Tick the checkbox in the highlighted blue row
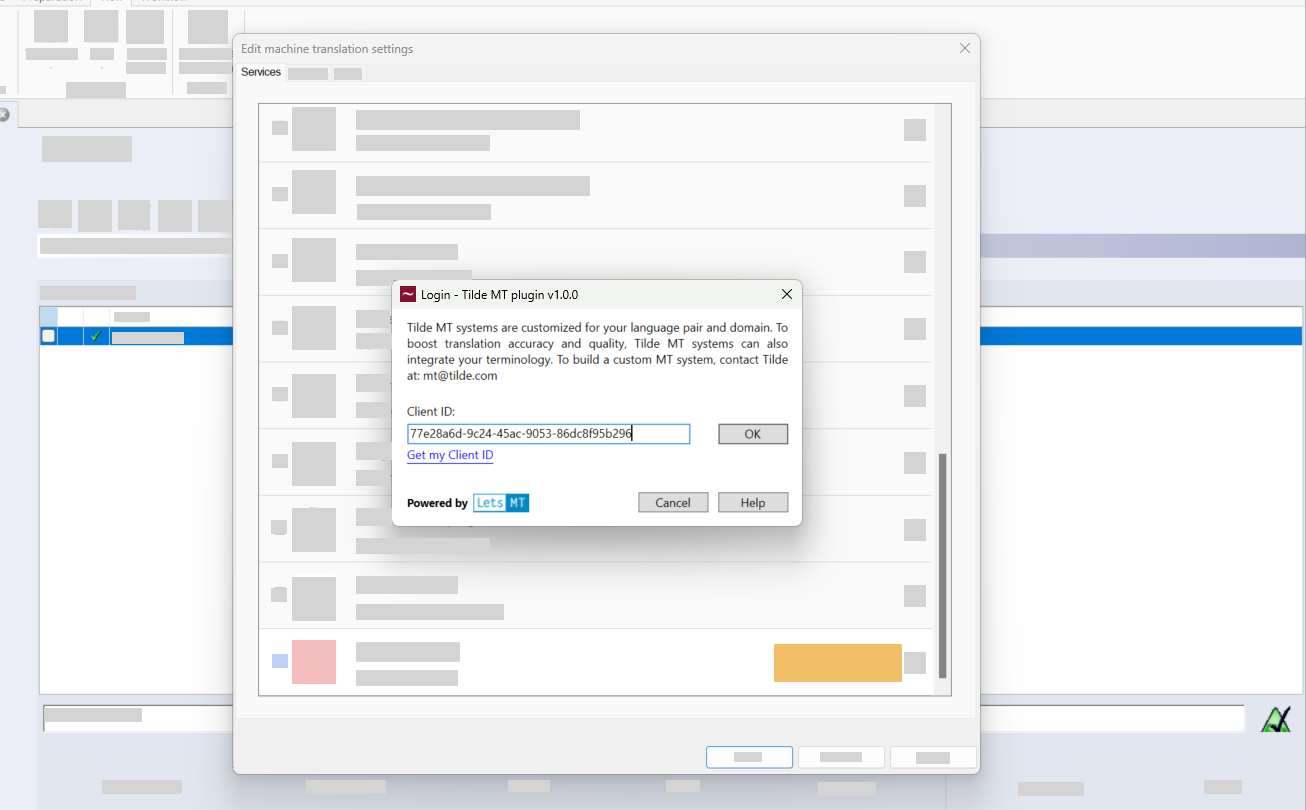Screen dimensions: 1306x810 48,336
